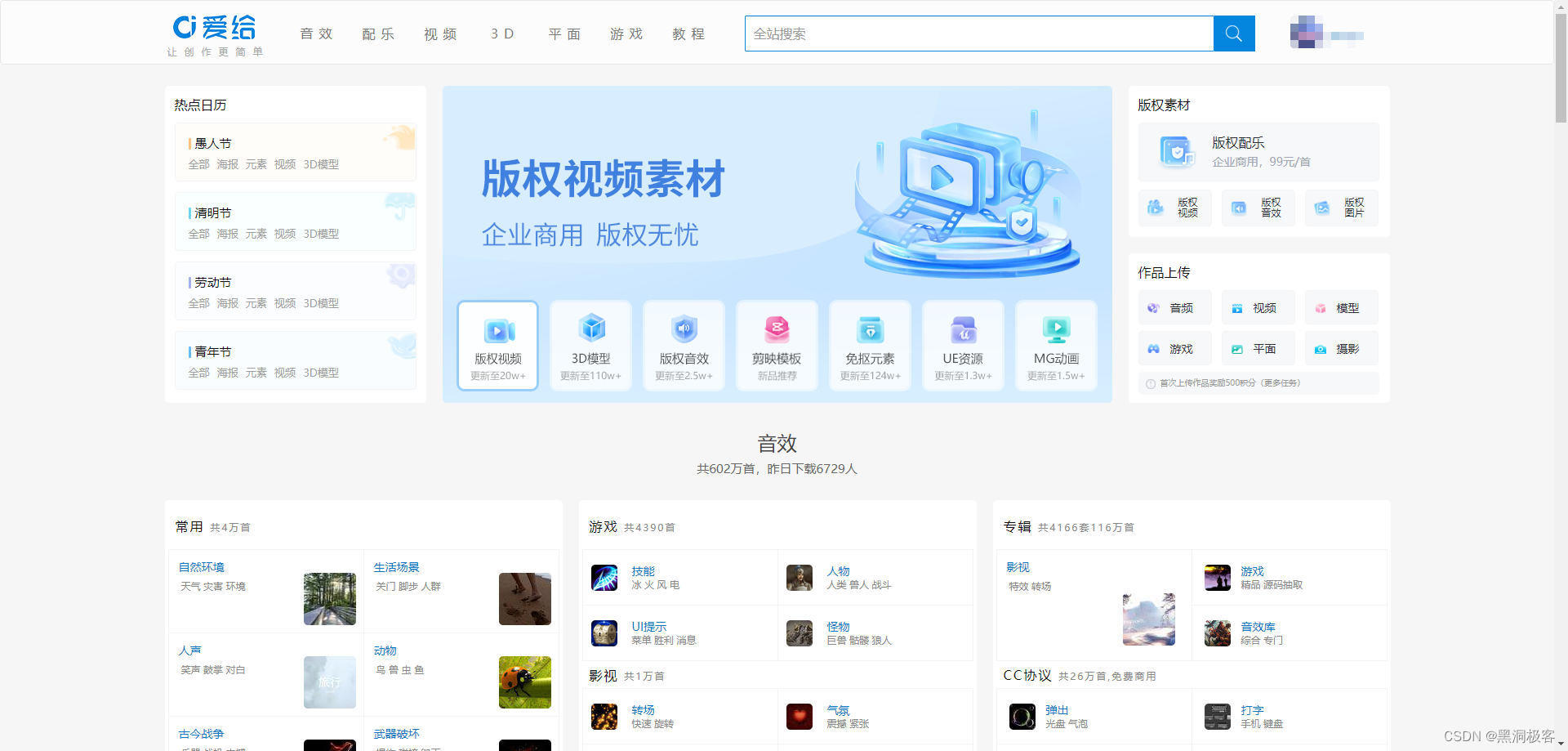
Task: Click the 版权配乐 shield music icon
Action: pyautogui.click(x=1177, y=152)
